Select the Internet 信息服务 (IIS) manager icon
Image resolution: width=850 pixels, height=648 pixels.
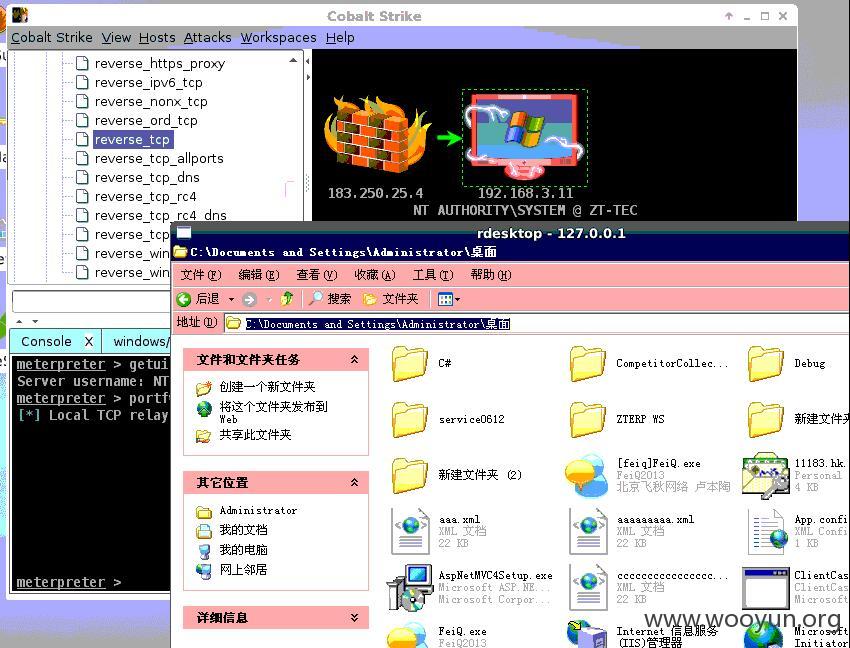[587, 634]
